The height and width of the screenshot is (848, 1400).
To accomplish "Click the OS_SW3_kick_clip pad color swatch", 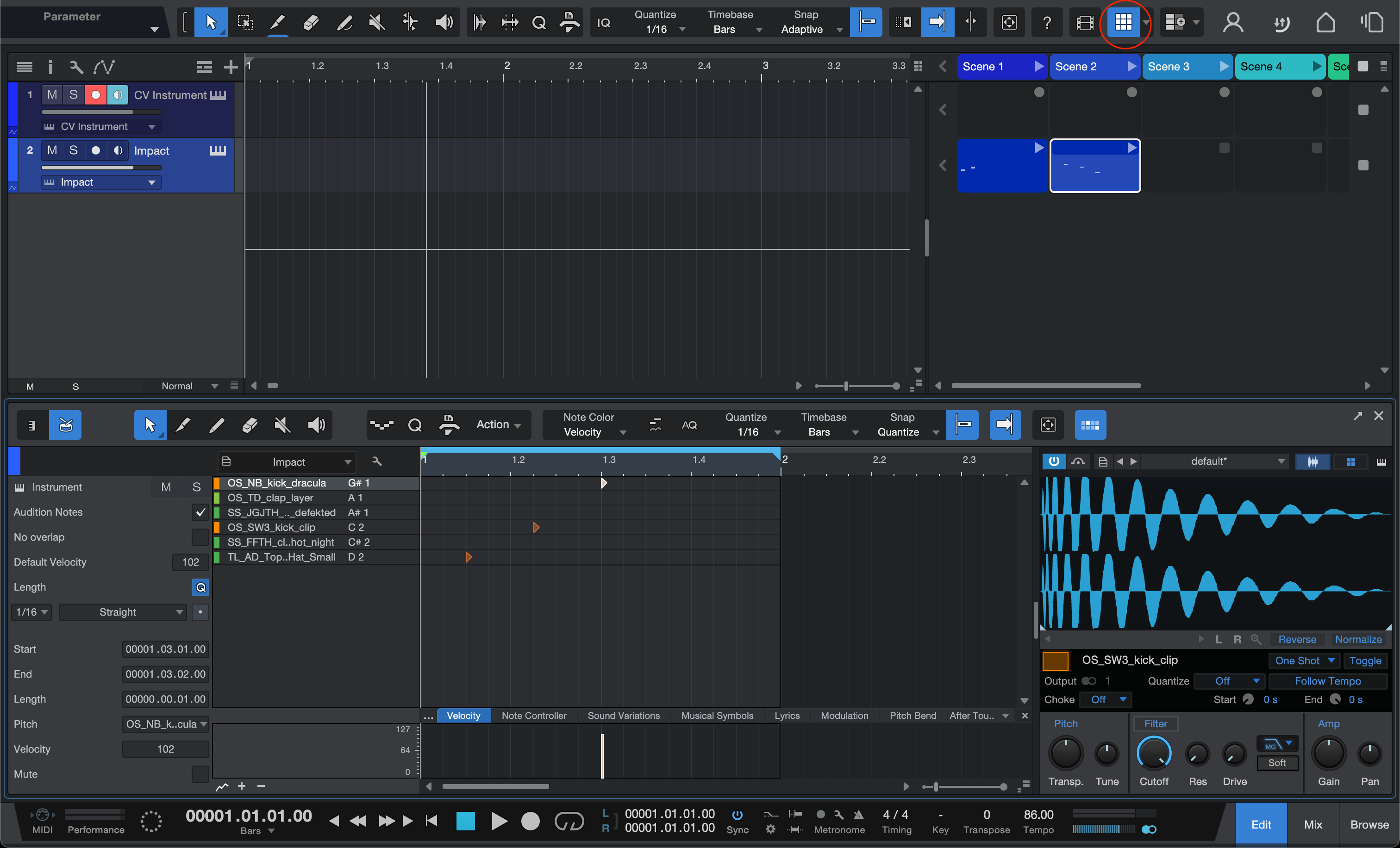I will click(x=1056, y=662).
